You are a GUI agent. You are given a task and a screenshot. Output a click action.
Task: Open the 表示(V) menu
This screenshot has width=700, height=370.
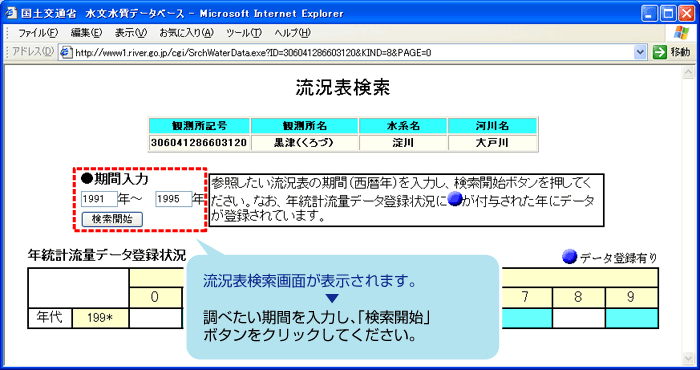[130, 33]
